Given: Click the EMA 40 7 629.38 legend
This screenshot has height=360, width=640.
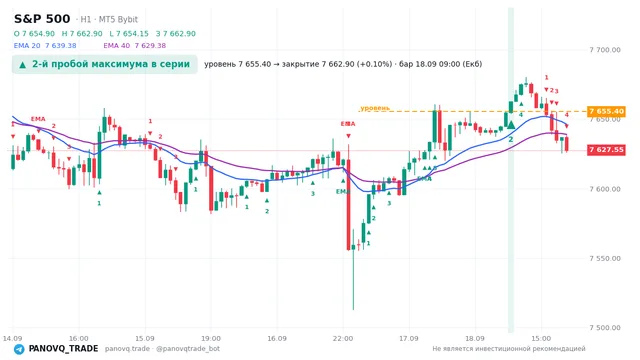Looking at the screenshot, I should 135,45.
